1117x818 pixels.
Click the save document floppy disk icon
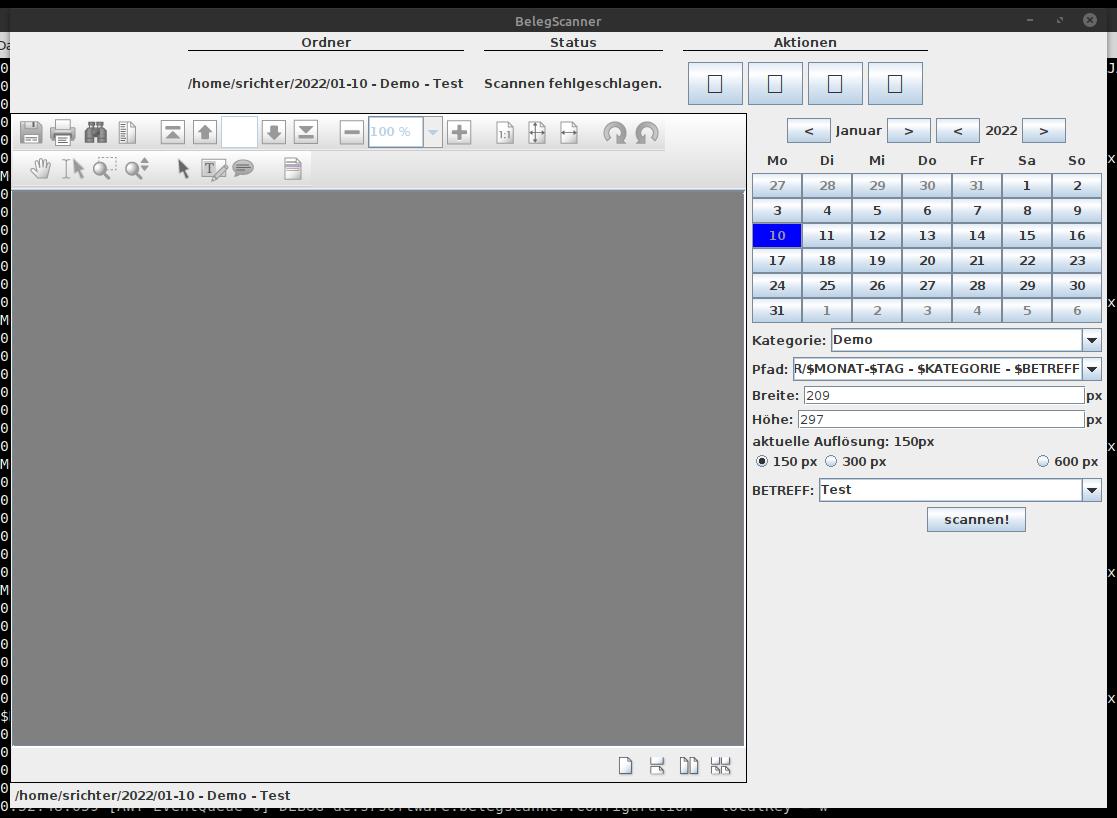pos(31,132)
